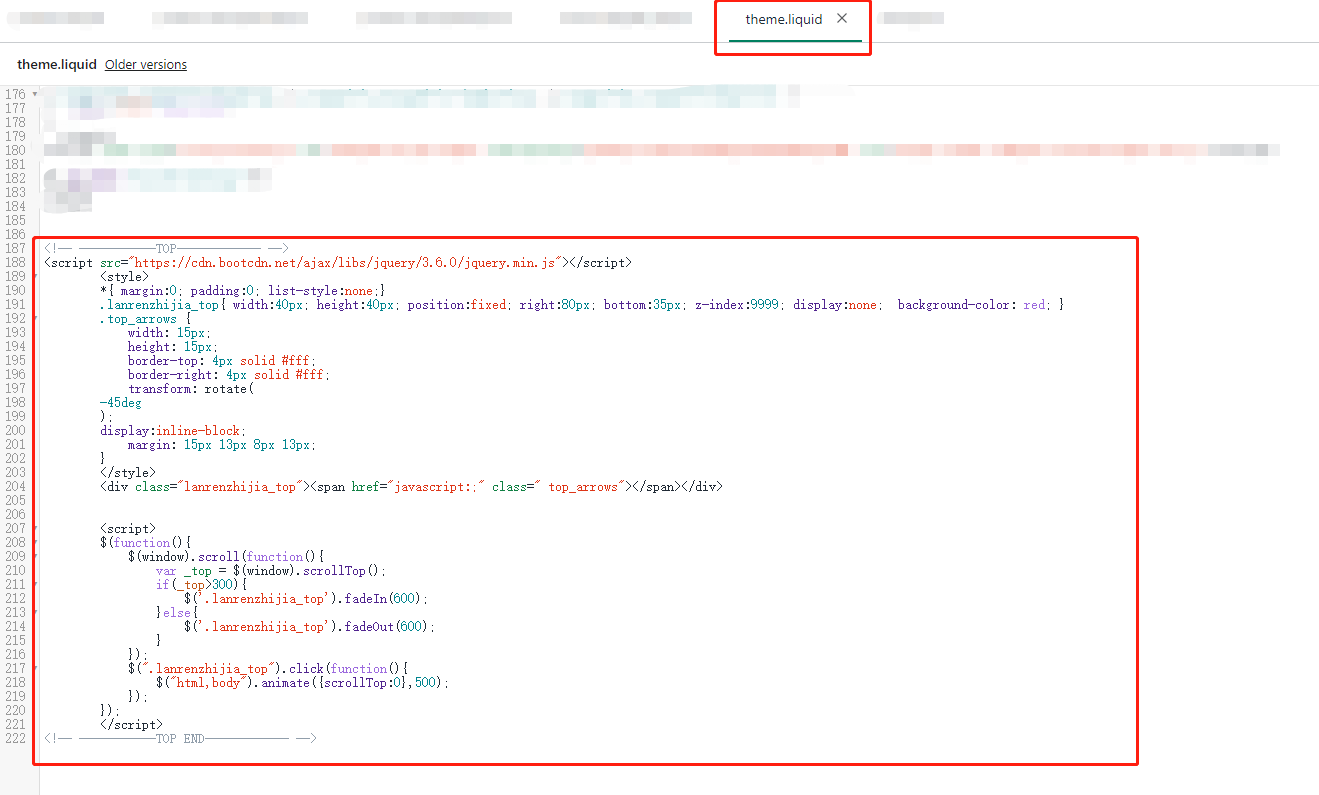Viewport: 1319px width, 795px height.
Task: Click the closing </style> tag line
Action: click(x=128, y=472)
